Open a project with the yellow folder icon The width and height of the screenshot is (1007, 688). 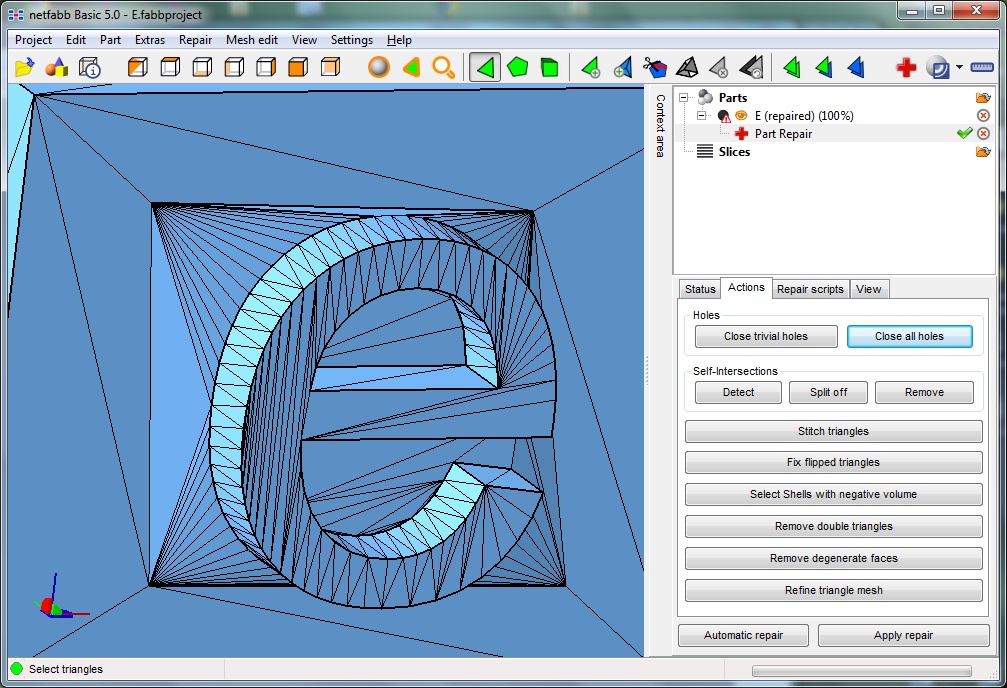[24, 67]
